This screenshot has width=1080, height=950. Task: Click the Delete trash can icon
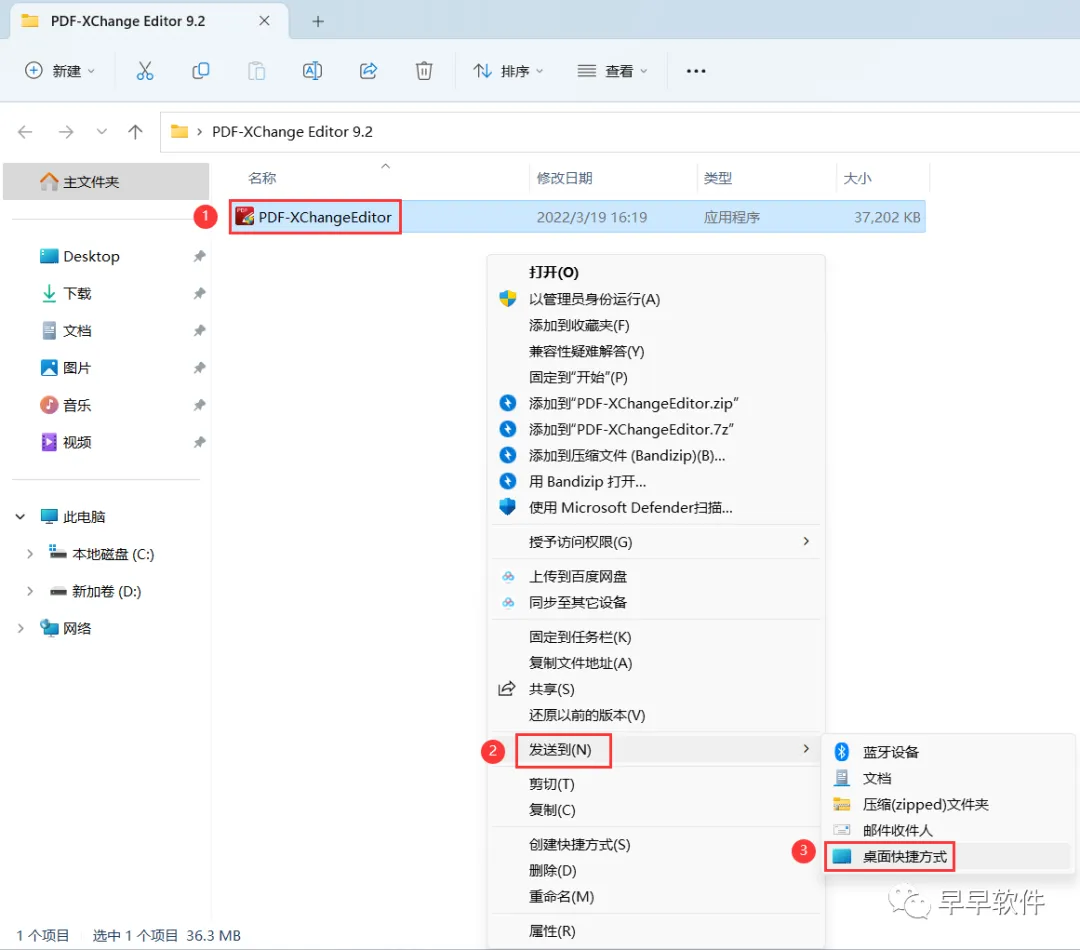424,71
